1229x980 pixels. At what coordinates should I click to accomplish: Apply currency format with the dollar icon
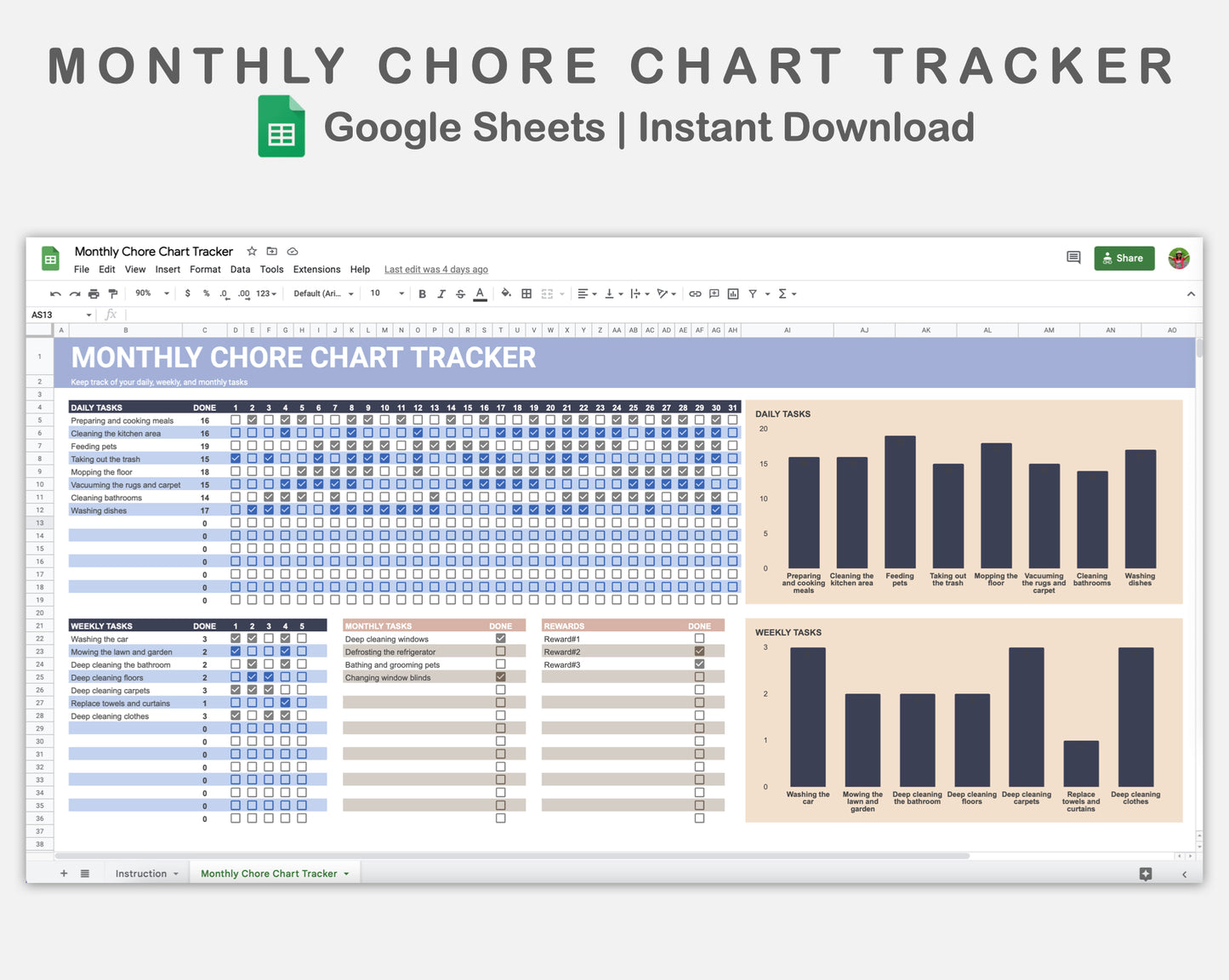click(x=187, y=293)
